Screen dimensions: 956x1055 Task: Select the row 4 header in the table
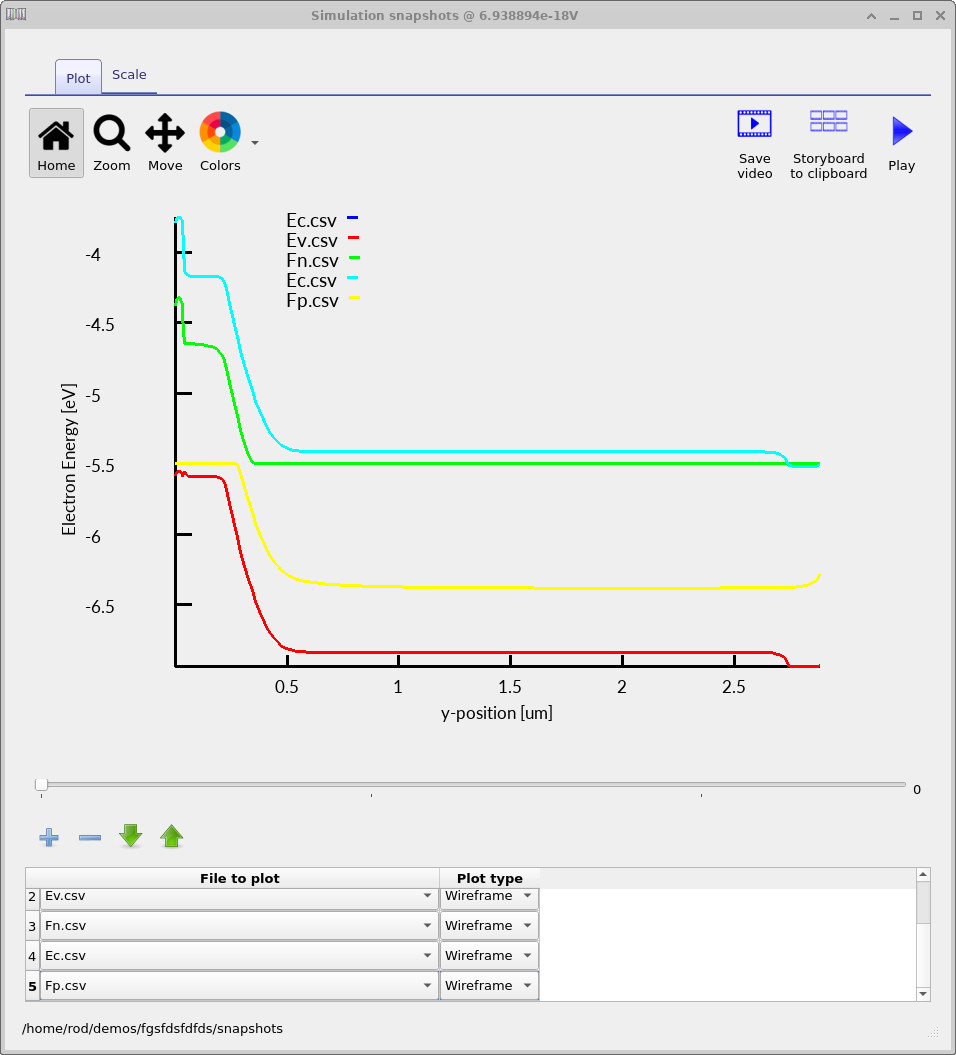click(32, 956)
